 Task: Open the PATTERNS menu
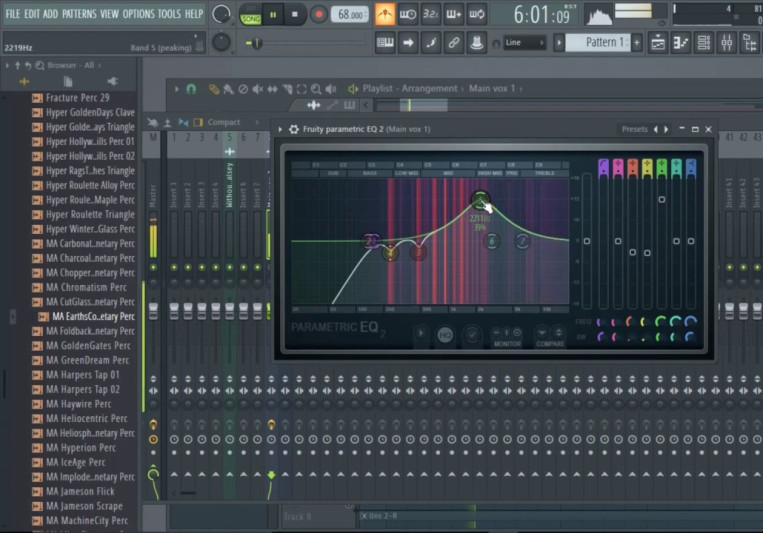pos(79,14)
